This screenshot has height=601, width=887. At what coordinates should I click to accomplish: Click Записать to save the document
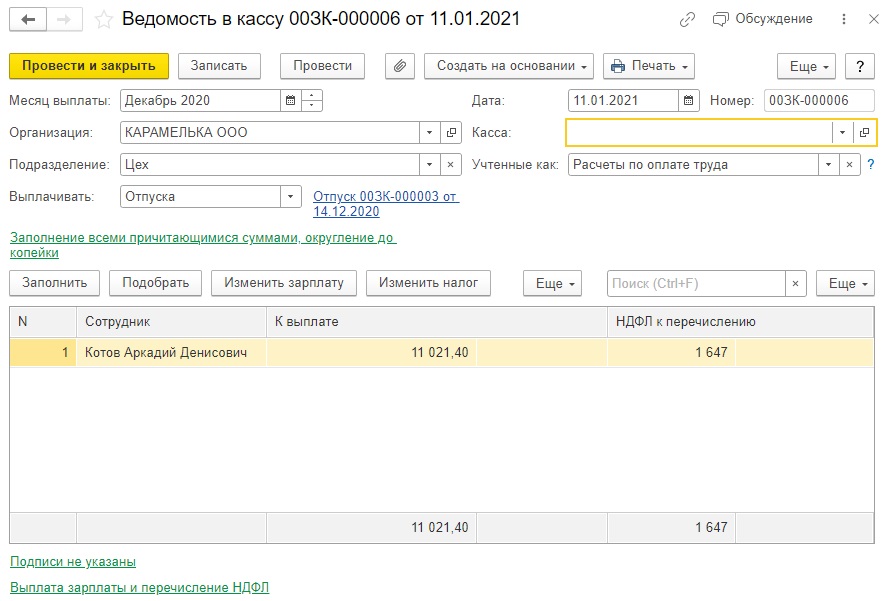[x=219, y=66]
